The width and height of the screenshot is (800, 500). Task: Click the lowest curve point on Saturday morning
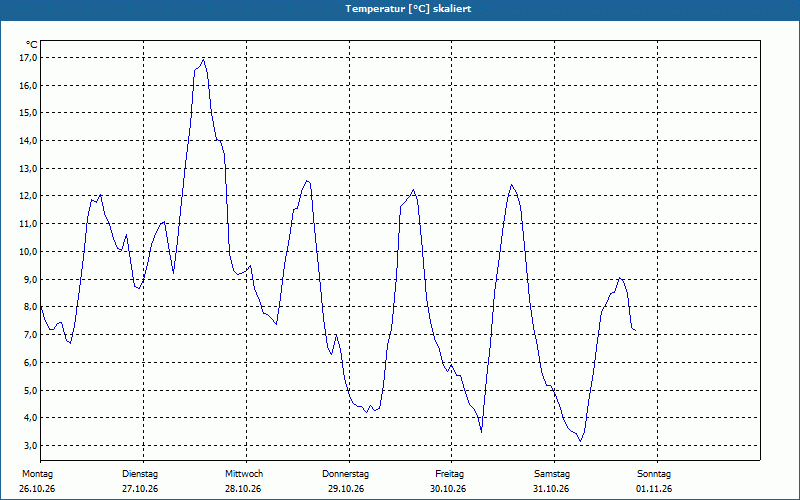point(581,441)
